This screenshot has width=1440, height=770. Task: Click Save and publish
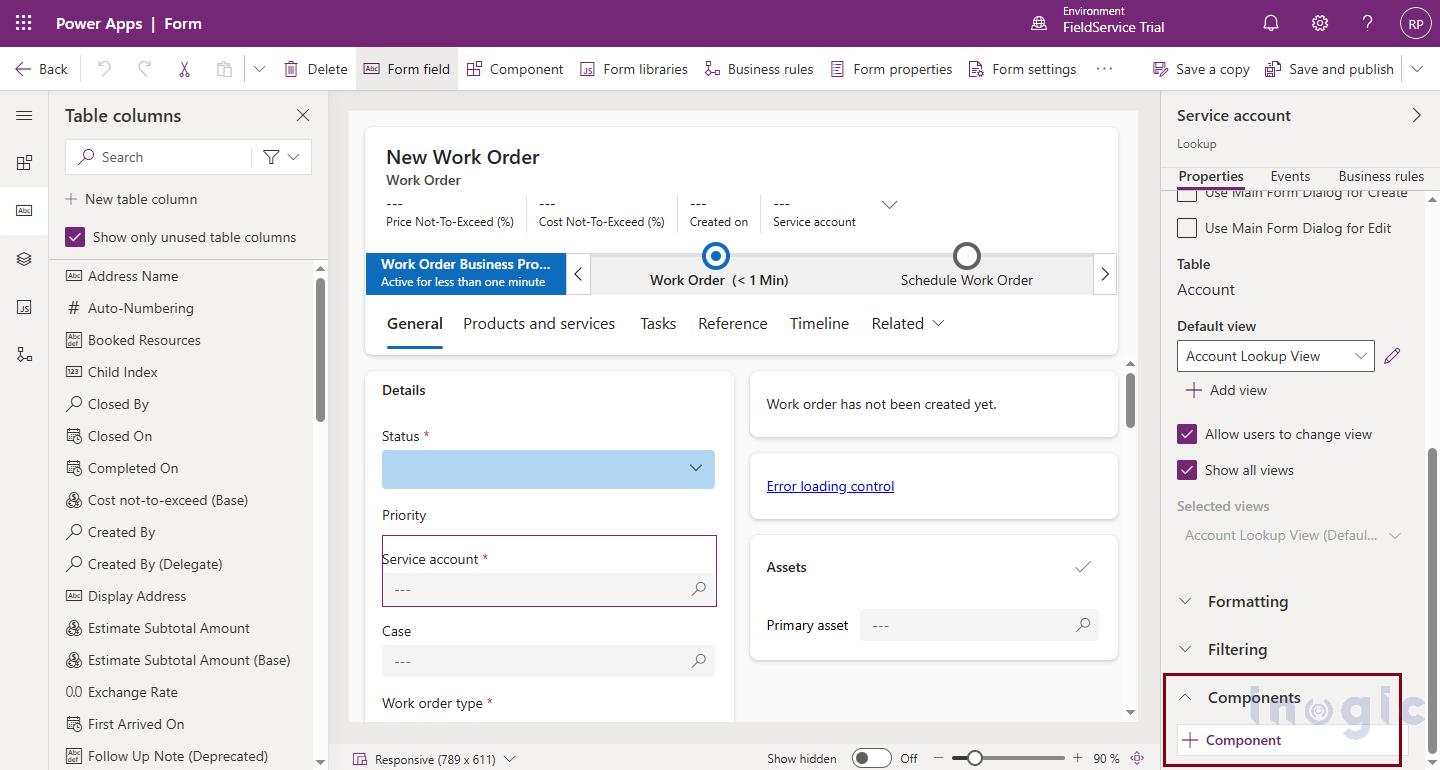1329,69
